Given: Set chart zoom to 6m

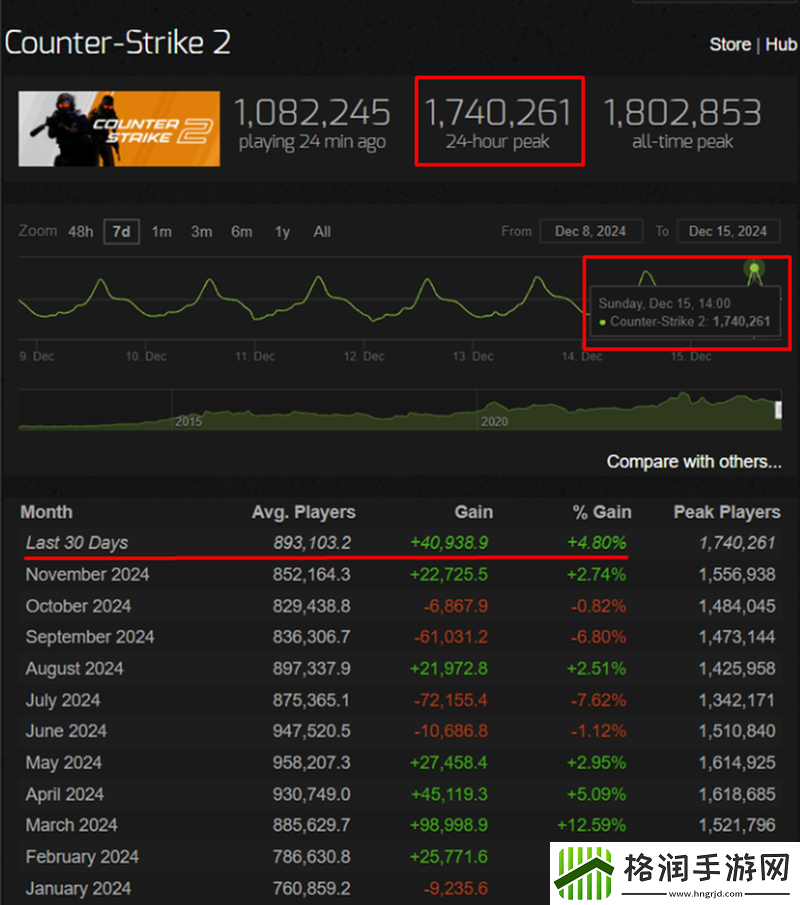Looking at the screenshot, I should point(241,232).
